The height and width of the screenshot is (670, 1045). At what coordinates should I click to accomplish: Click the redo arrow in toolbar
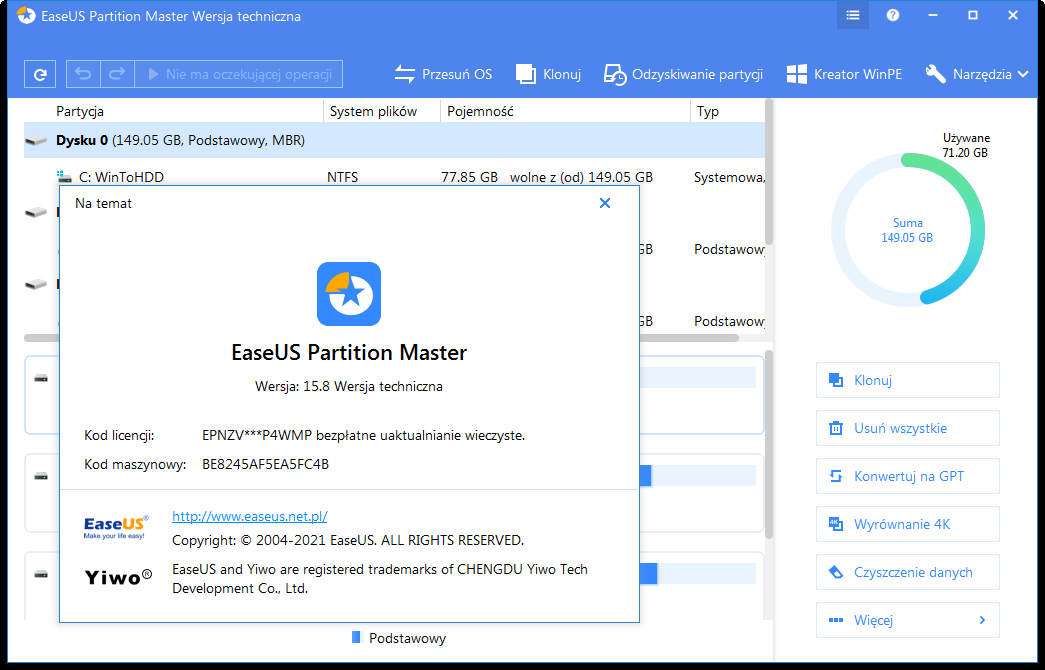[117, 74]
